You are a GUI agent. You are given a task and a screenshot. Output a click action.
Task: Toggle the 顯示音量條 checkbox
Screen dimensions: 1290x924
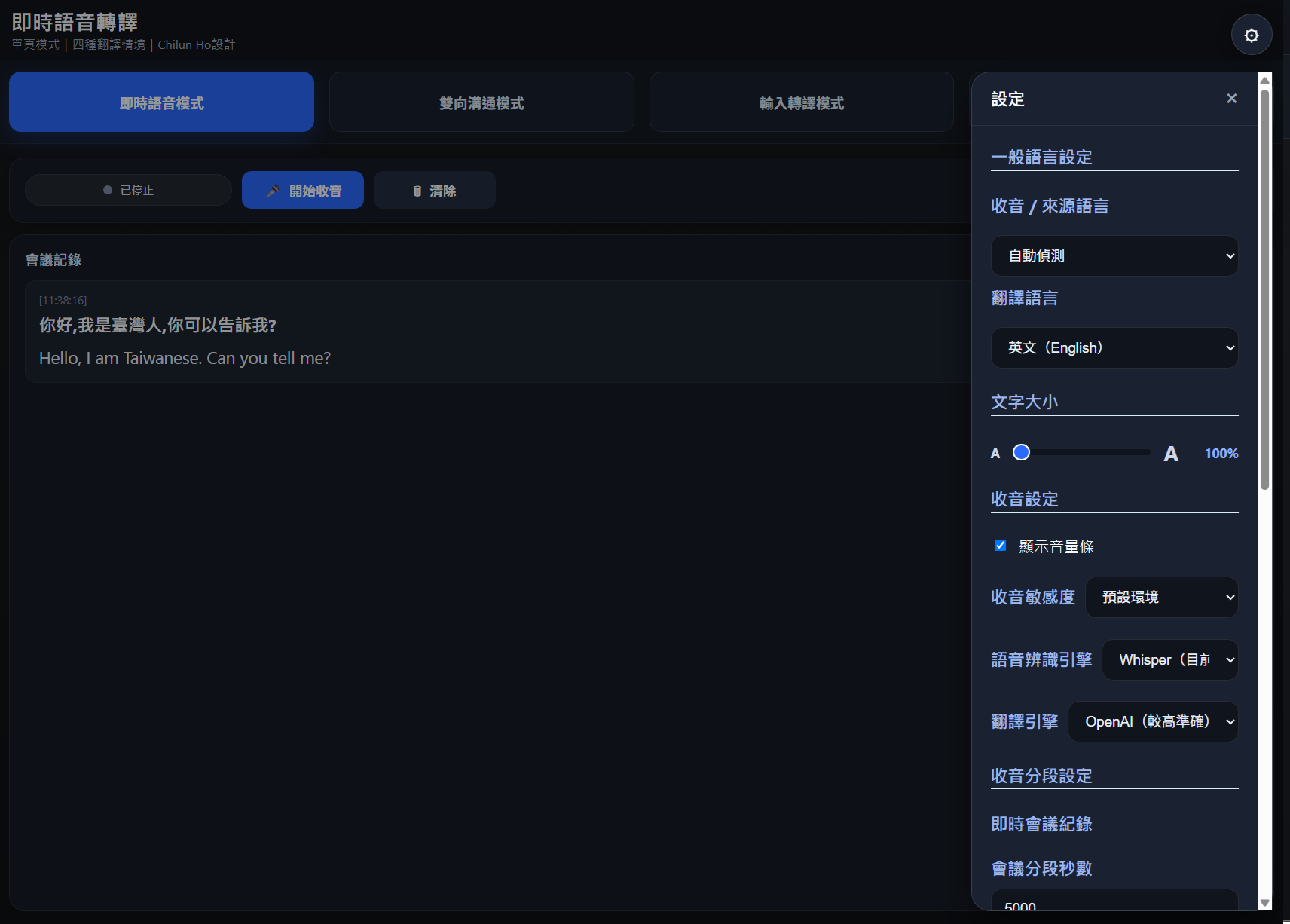[1000, 546]
